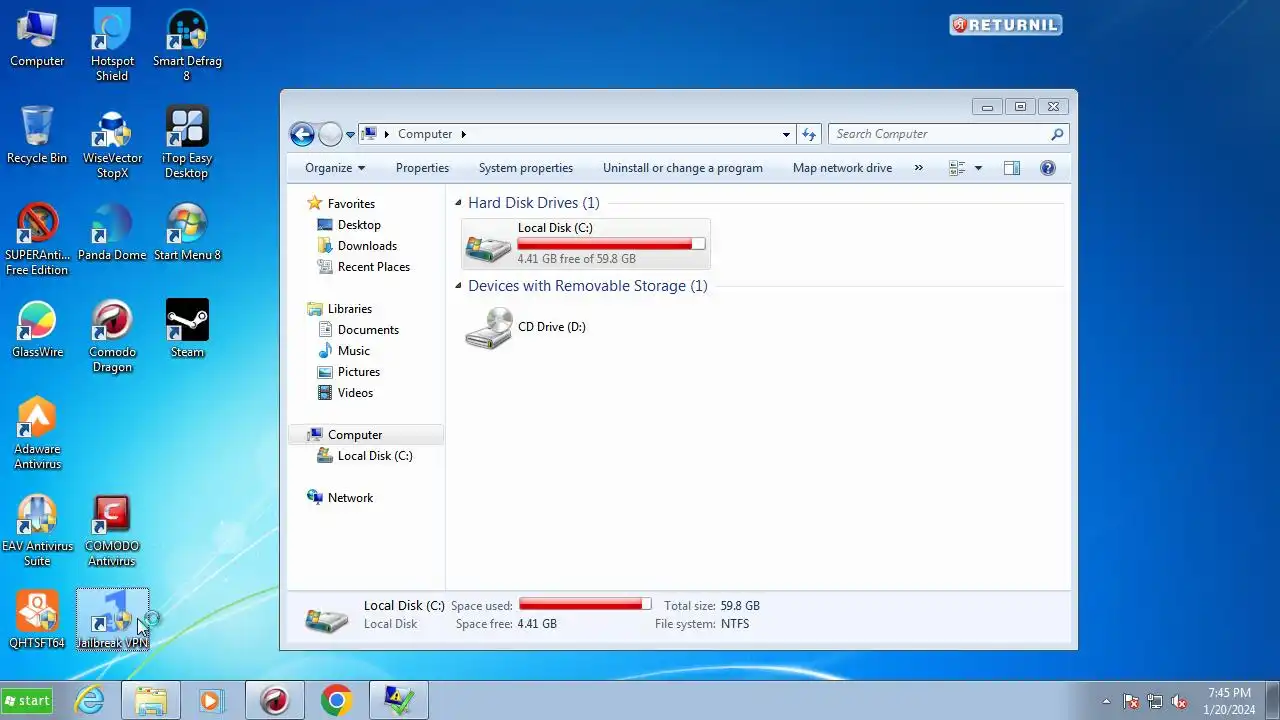Open Comodo Dragon taskbar button
The width and height of the screenshot is (1280, 720).
tap(275, 701)
